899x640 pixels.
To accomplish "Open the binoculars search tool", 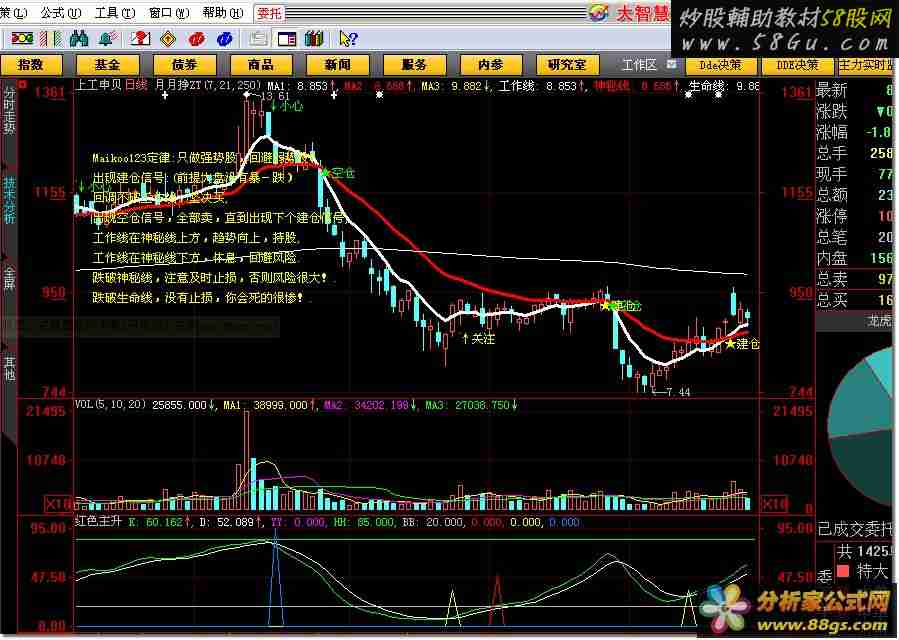I will click(78, 38).
